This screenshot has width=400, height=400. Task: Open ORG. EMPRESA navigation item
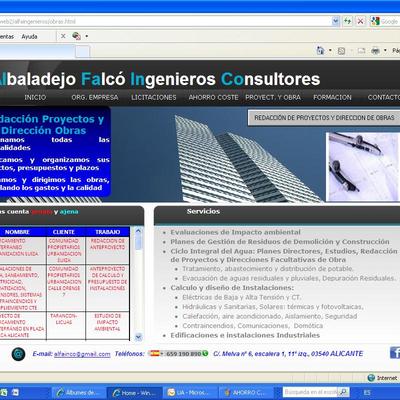pos(95,97)
